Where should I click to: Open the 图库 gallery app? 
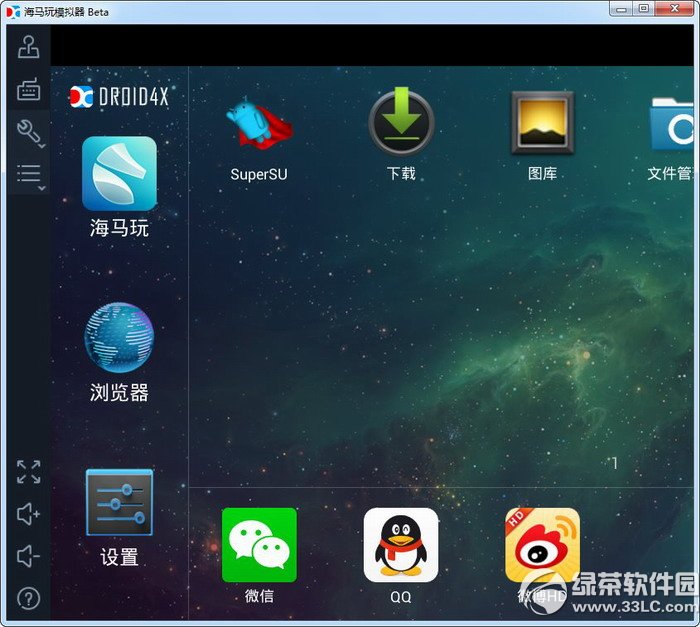(x=542, y=122)
